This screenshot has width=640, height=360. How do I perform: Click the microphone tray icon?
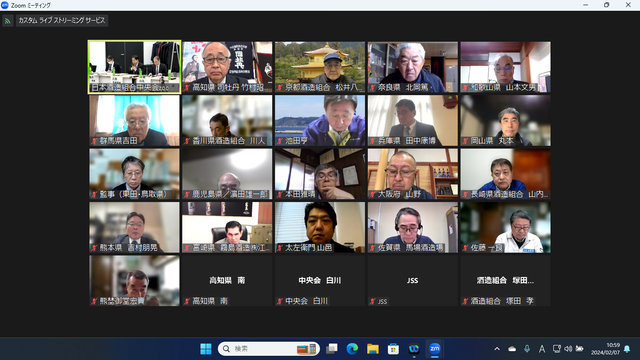527,349
